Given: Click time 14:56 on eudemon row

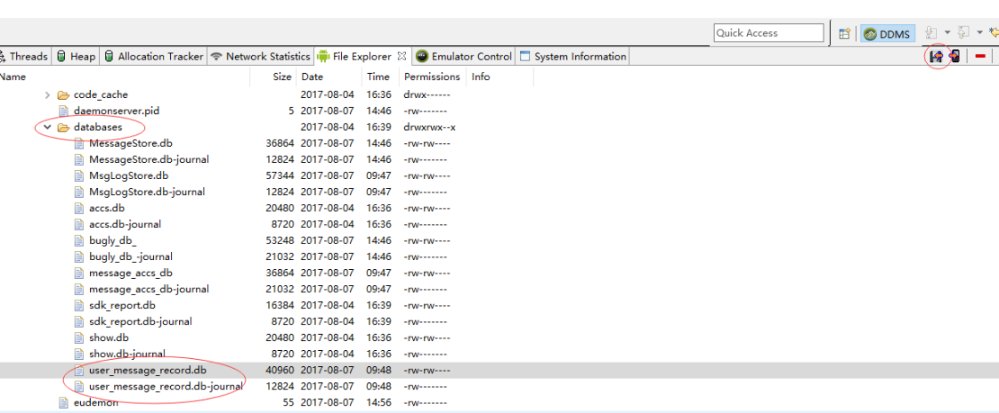Looking at the screenshot, I should pyautogui.click(x=378, y=403).
